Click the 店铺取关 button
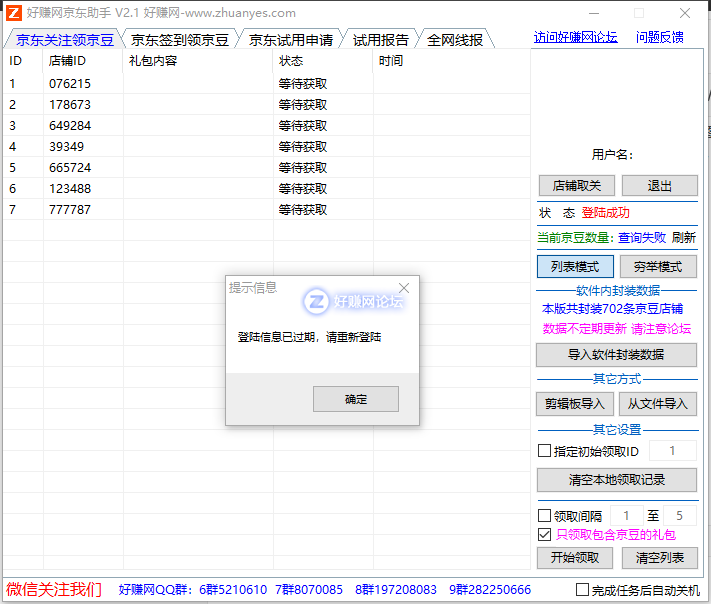The height and width of the screenshot is (604, 711). point(576,185)
